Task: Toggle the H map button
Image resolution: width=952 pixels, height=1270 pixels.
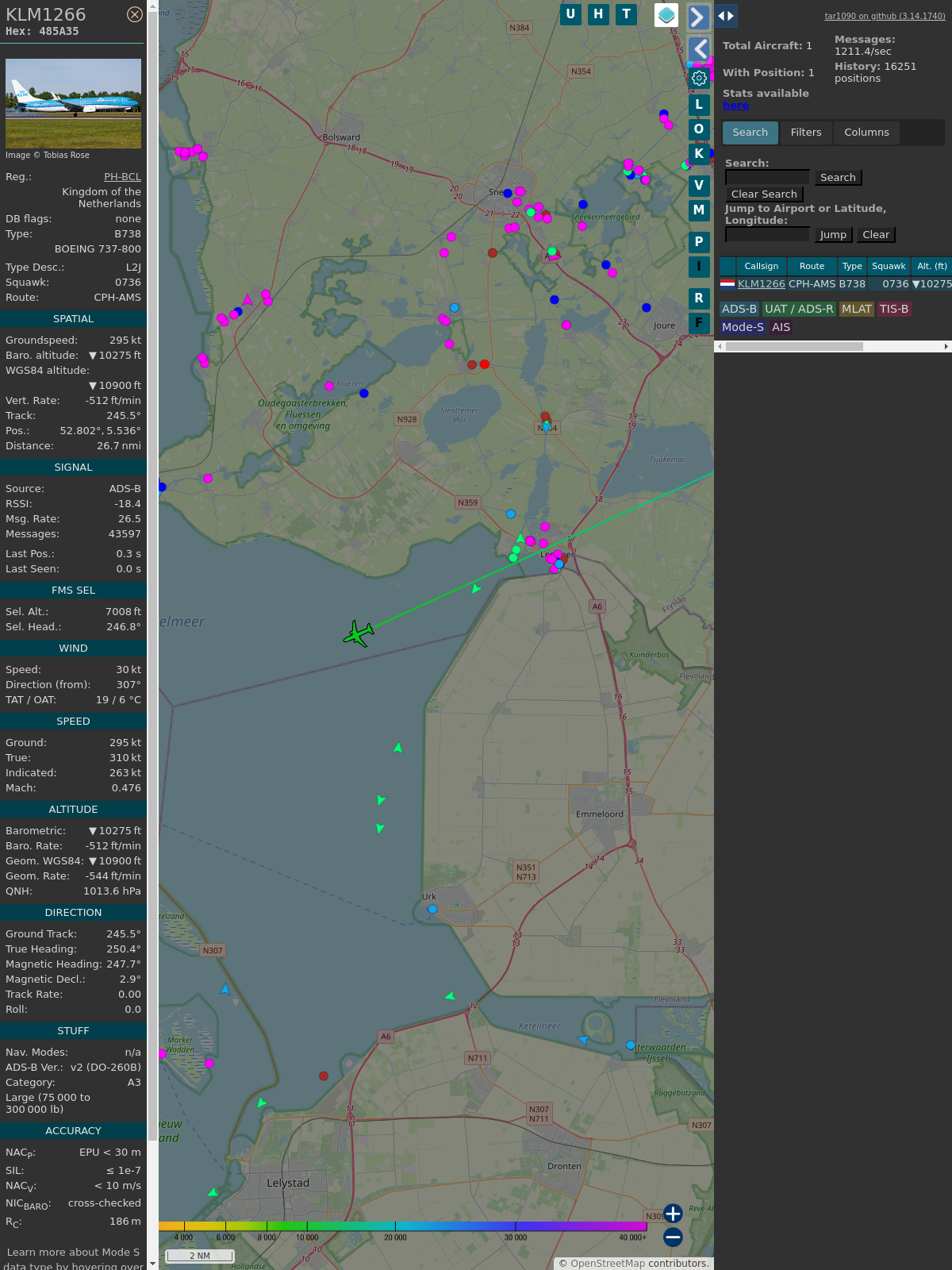Action: click(598, 14)
